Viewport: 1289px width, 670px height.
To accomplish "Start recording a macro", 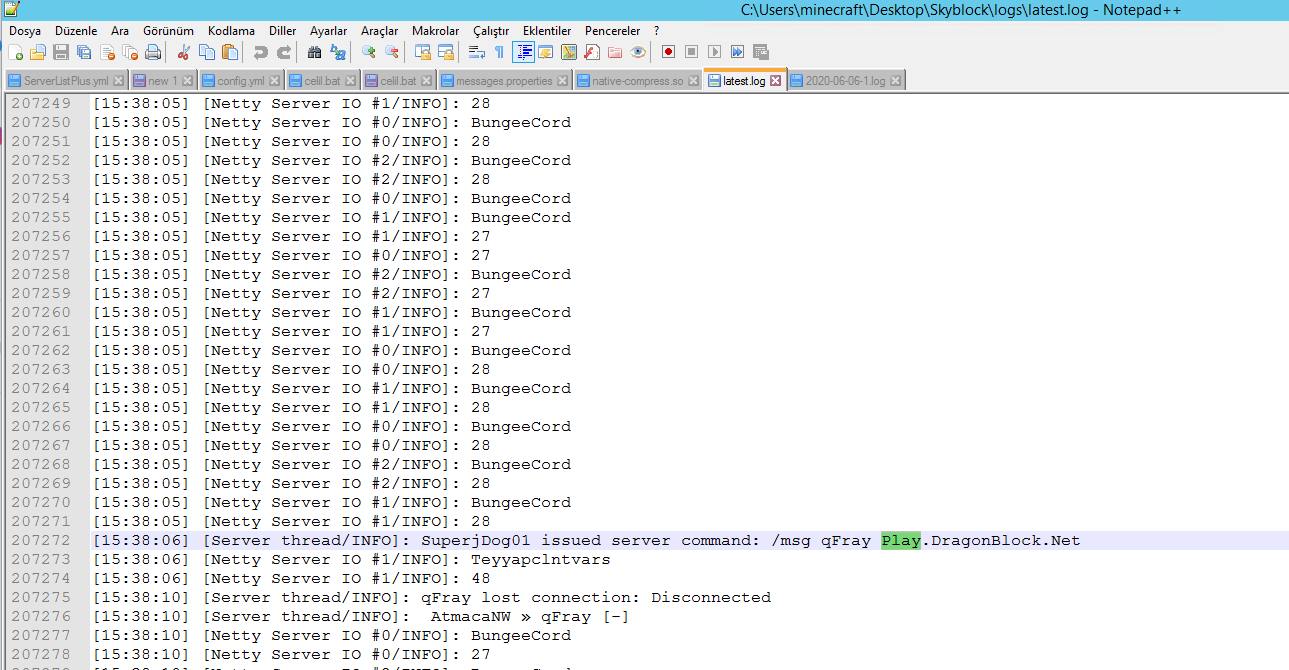I will (x=668, y=52).
